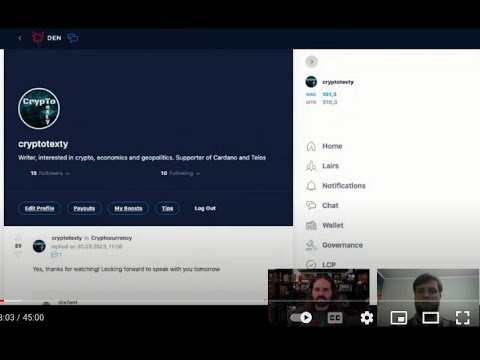Open Lairs menu item
The image size is (480, 360).
[x=330, y=166]
